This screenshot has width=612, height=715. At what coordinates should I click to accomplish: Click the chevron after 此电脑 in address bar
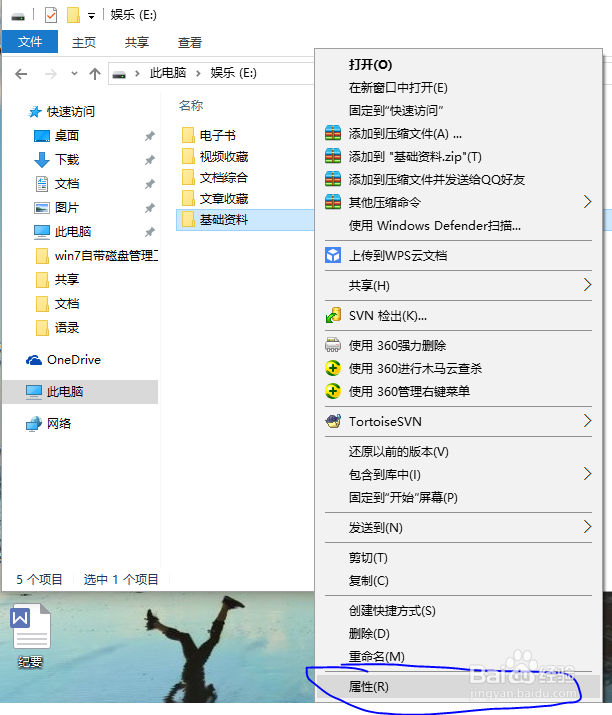(x=198, y=73)
